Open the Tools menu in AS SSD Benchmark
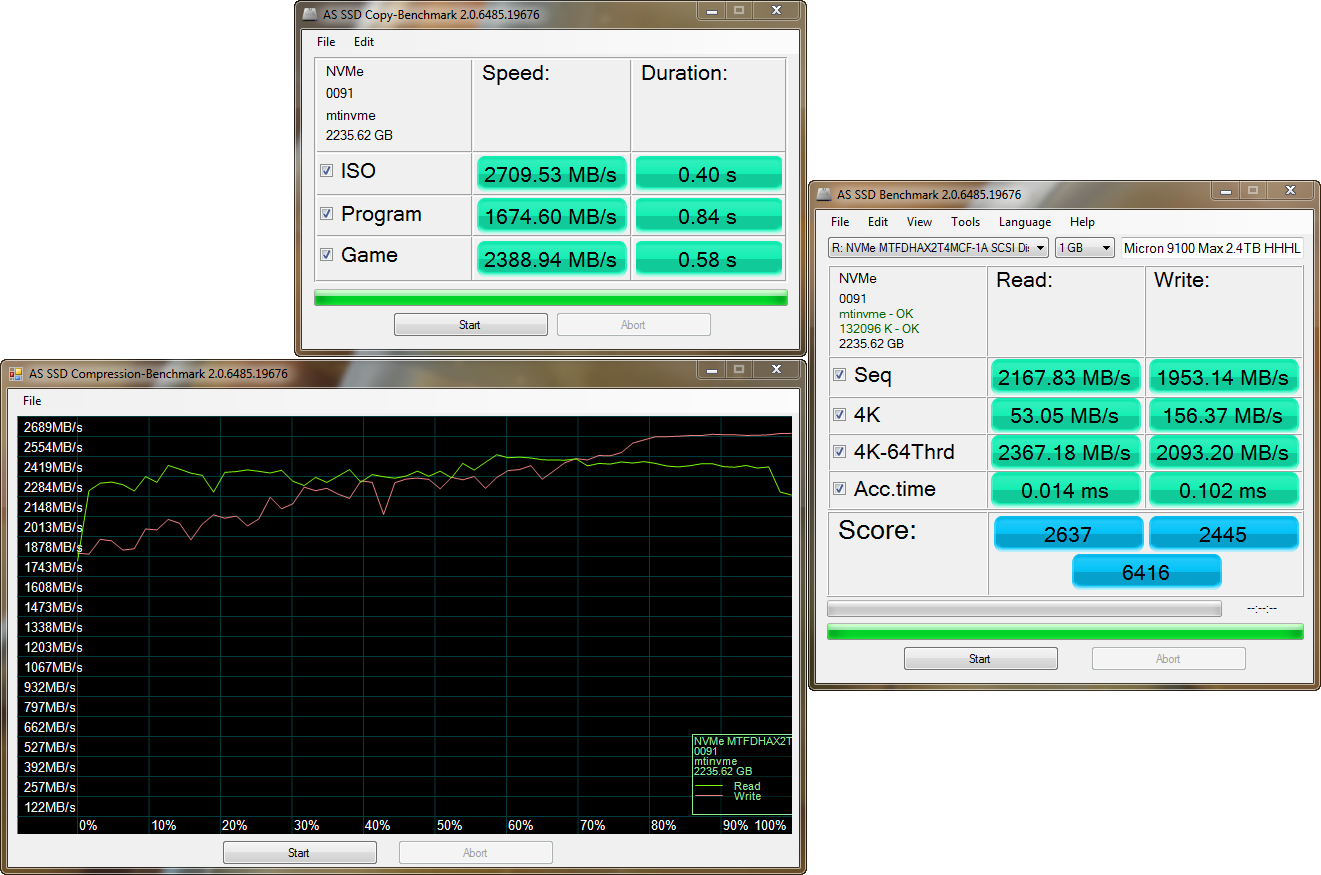The image size is (1321, 875). pyautogui.click(x=965, y=222)
